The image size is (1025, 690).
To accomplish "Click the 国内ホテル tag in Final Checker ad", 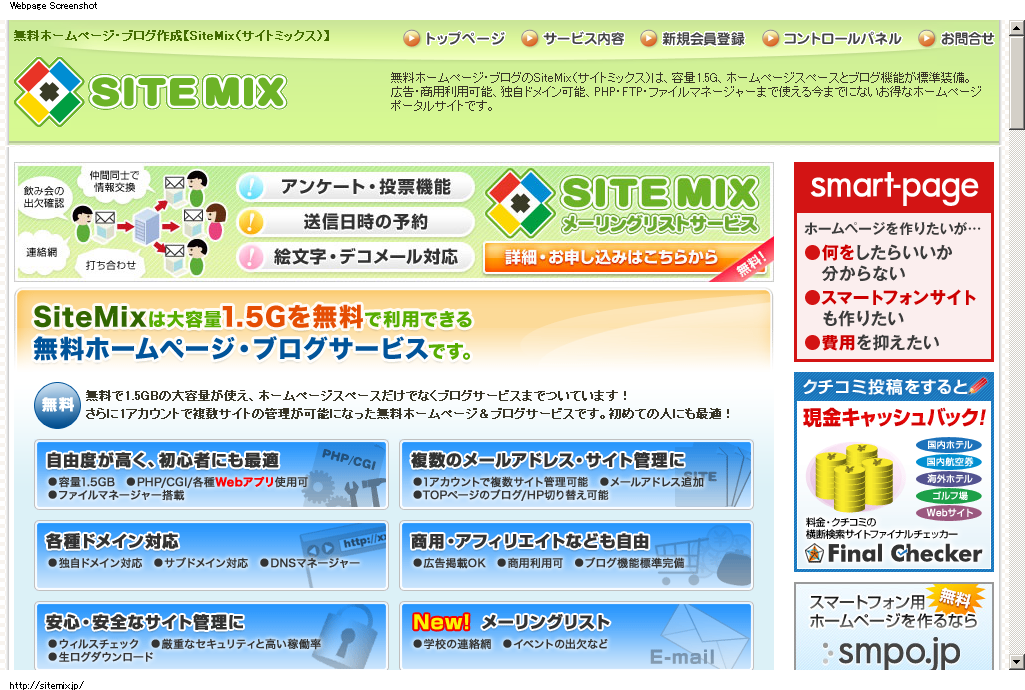I will 949,445.
